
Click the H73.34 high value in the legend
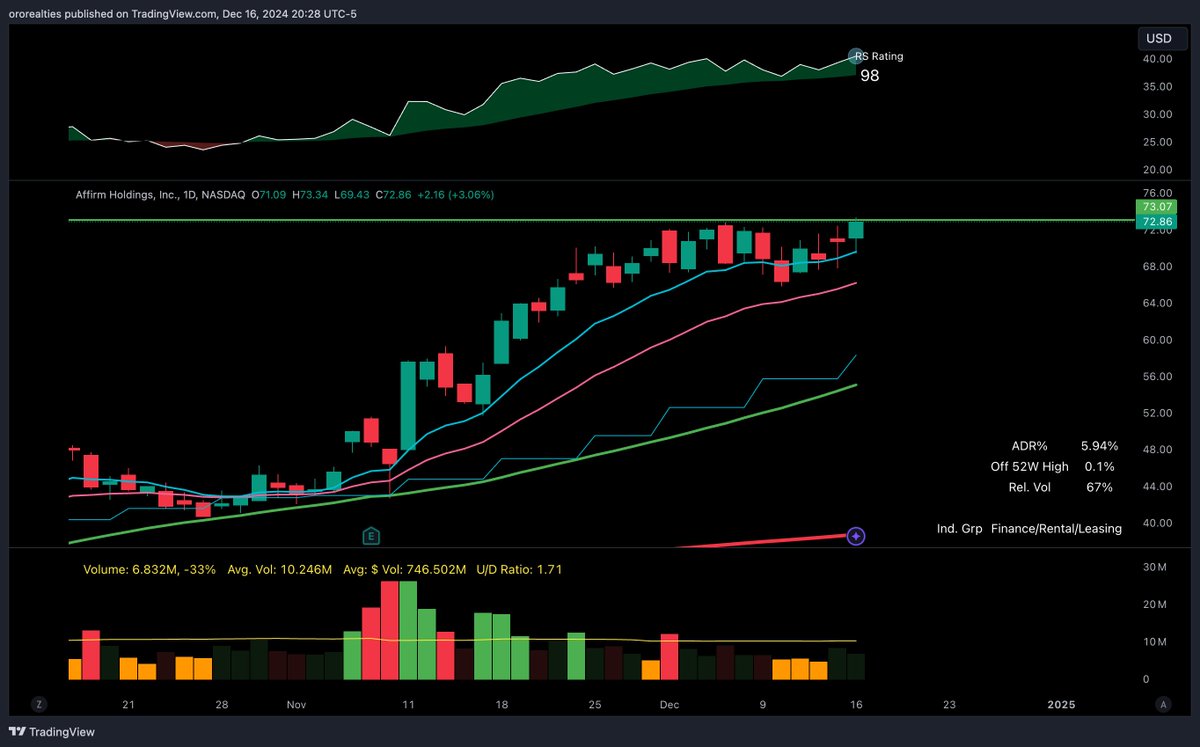312,195
